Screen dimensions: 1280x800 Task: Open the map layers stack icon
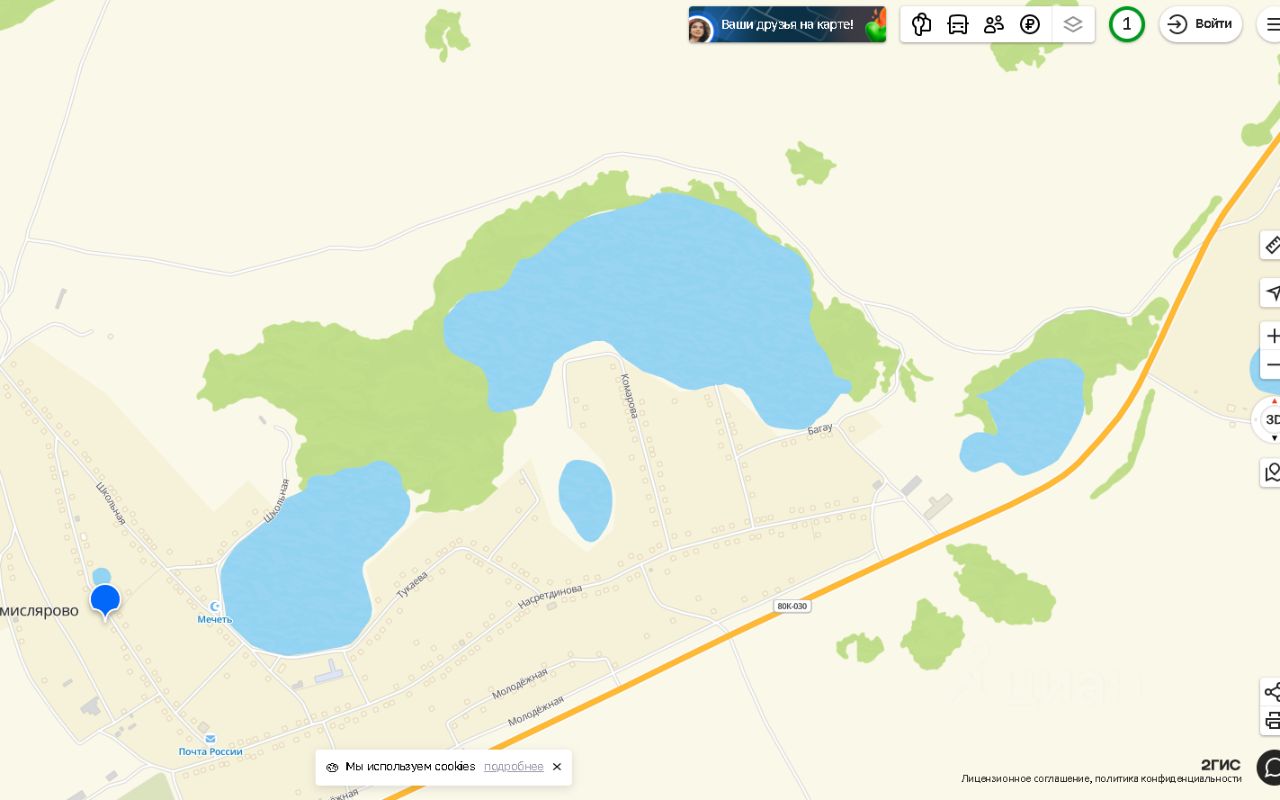pyautogui.click(x=1073, y=24)
